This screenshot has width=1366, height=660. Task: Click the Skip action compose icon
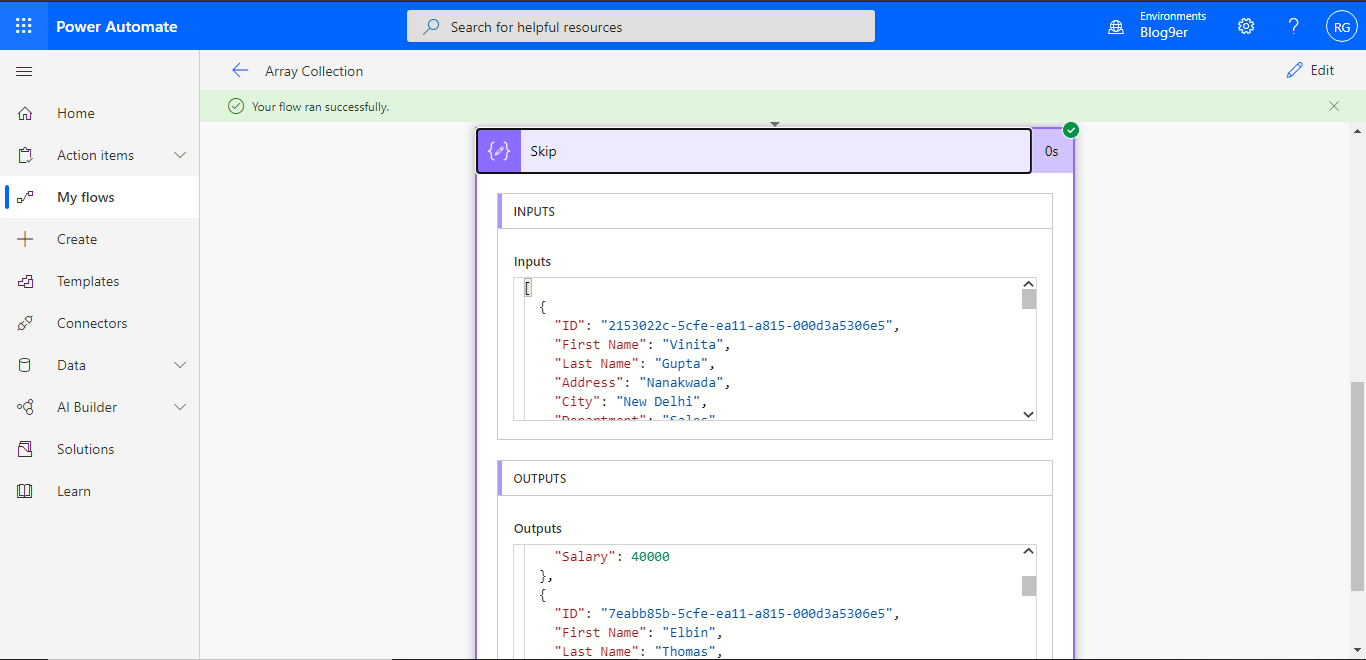(x=499, y=151)
